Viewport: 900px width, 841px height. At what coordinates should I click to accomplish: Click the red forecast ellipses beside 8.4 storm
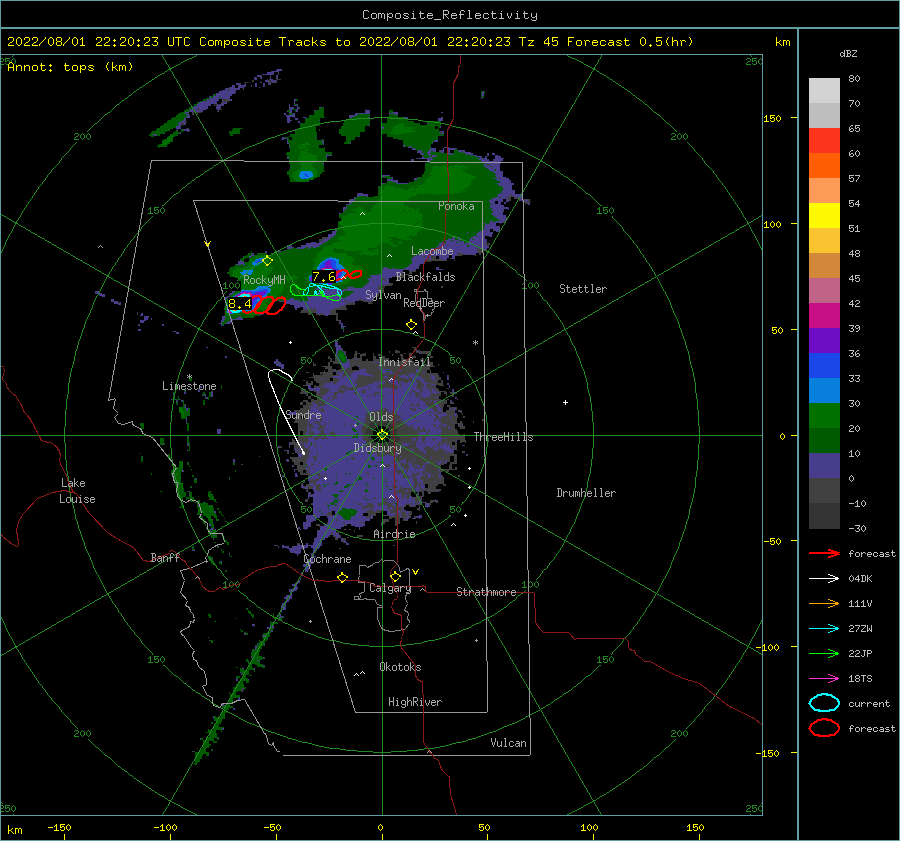pyautogui.click(x=265, y=305)
